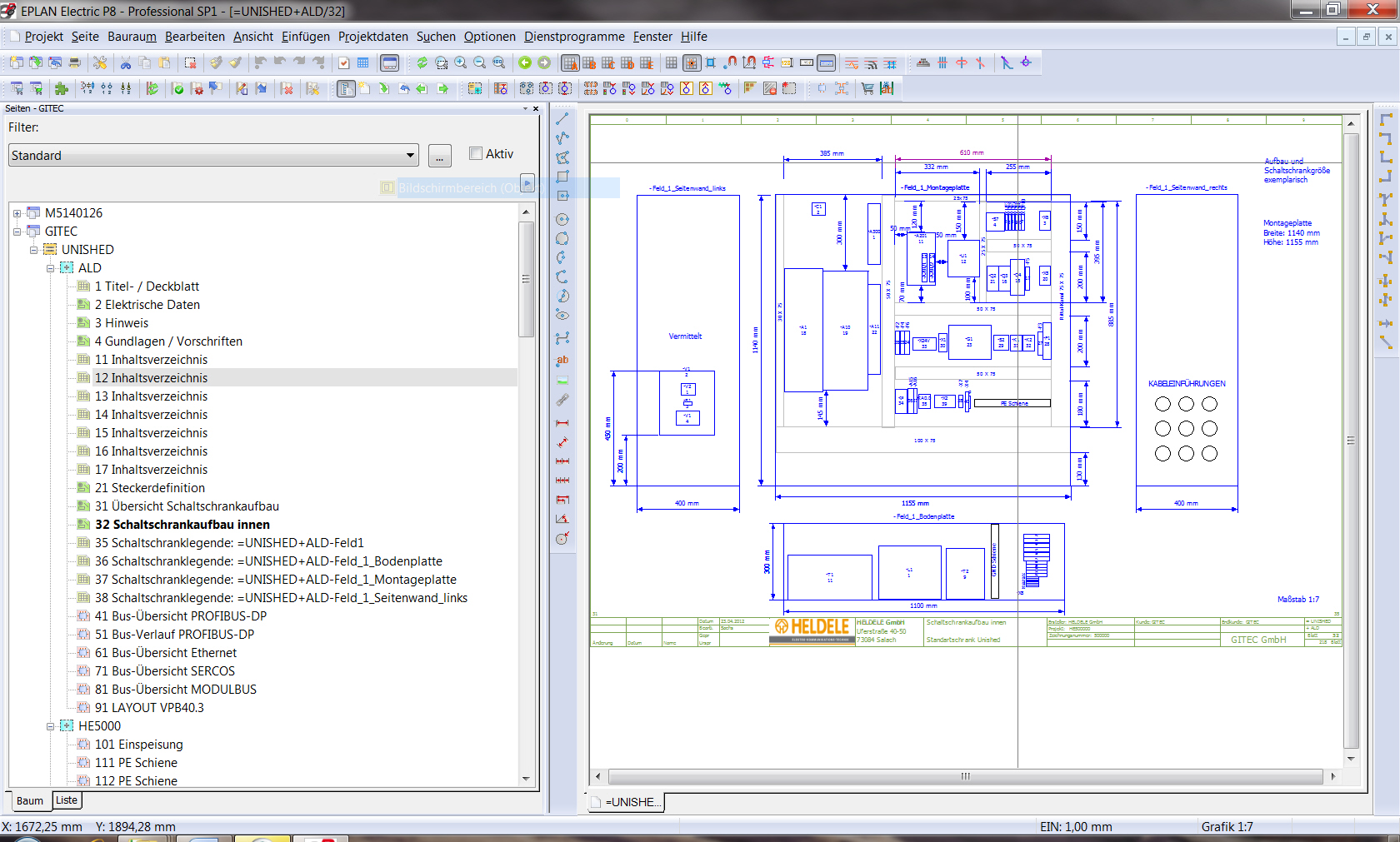Select the =UNISHE... page tab

[627, 802]
